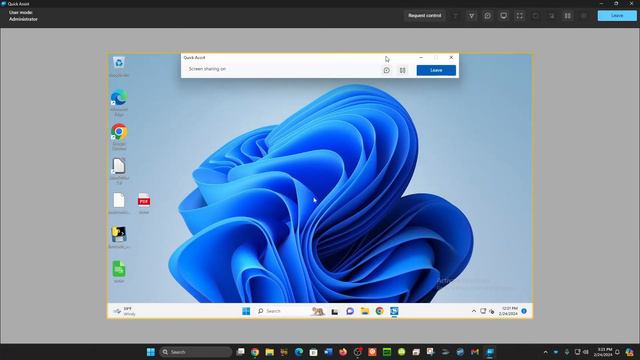Open Task View on remote taskbar
The height and width of the screenshot is (360, 640).
point(335,311)
